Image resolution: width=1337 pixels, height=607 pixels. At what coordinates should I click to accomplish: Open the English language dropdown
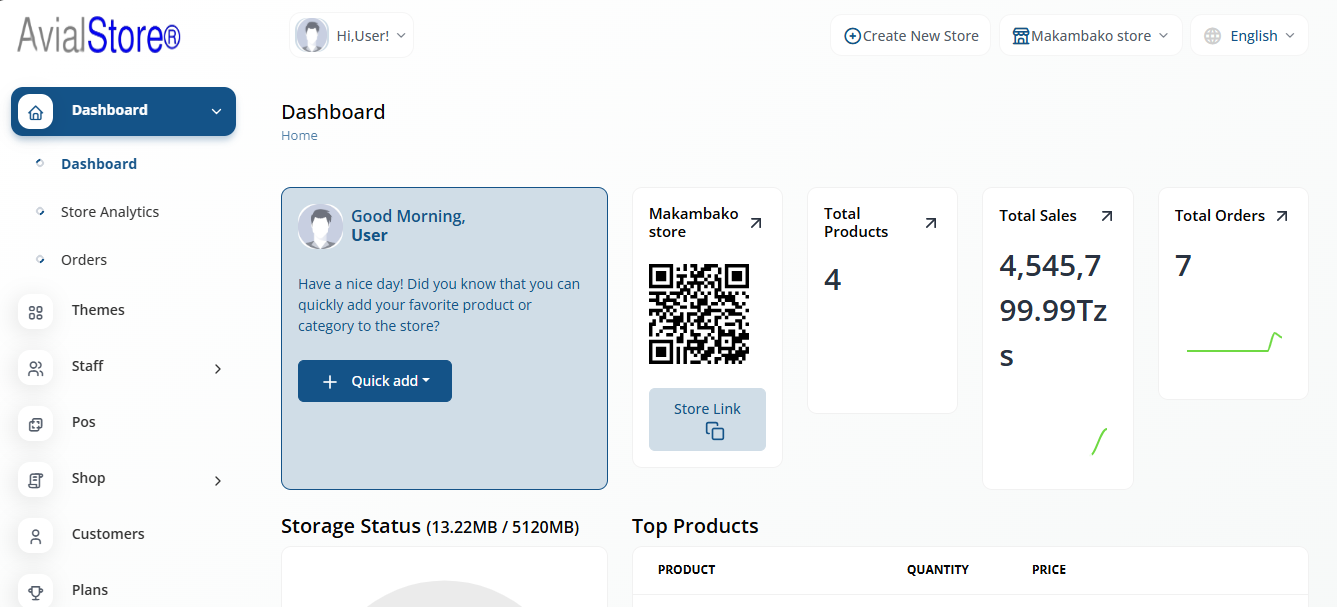click(1249, 36)
